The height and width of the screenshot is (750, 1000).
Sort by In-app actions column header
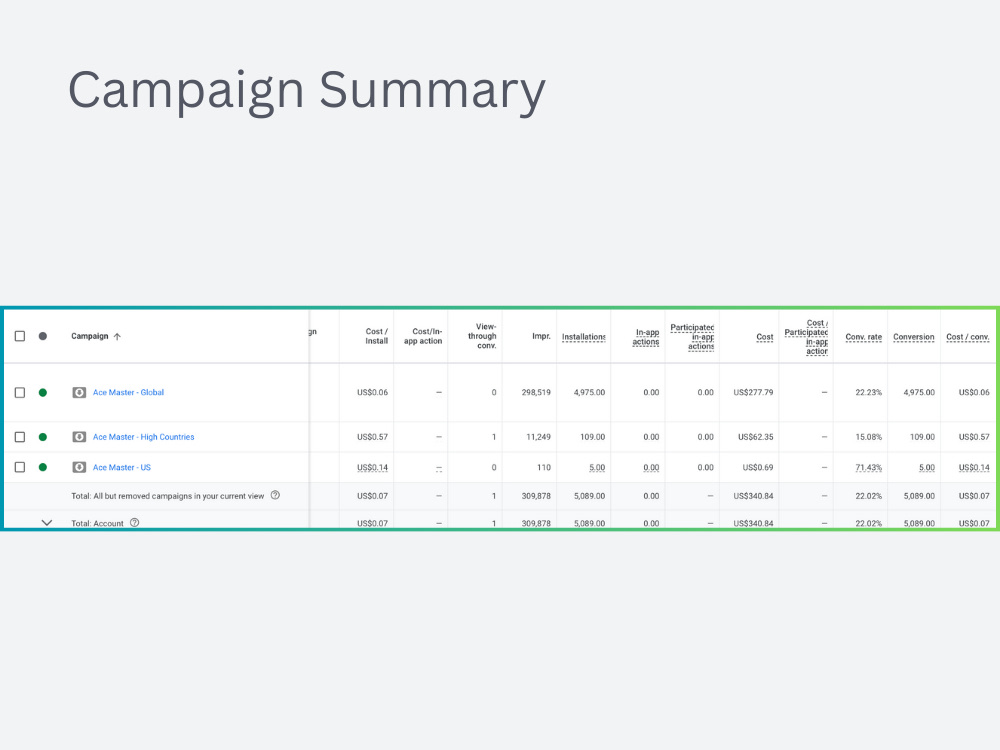[646, 337]
